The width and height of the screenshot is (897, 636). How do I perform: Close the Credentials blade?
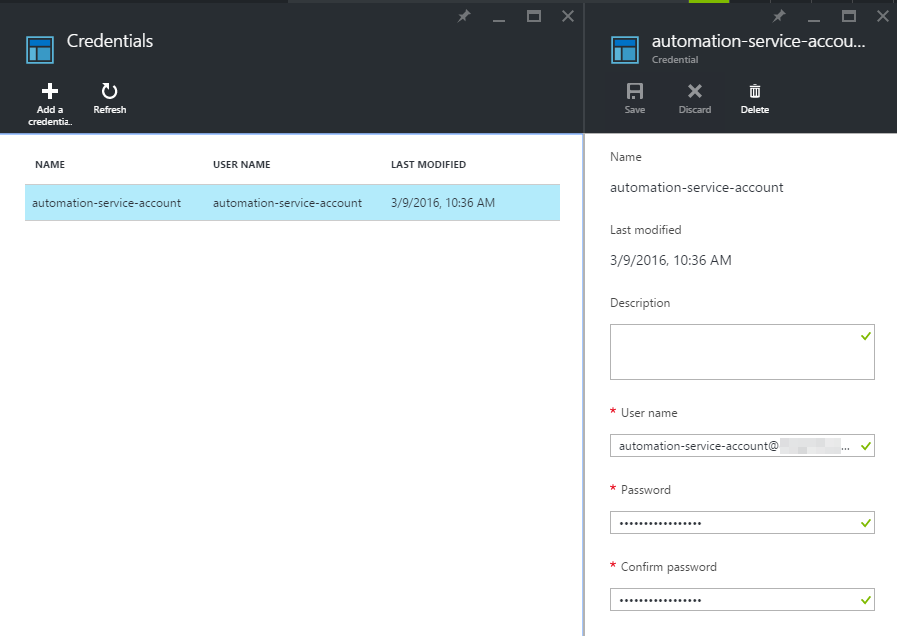pos(567,16)
